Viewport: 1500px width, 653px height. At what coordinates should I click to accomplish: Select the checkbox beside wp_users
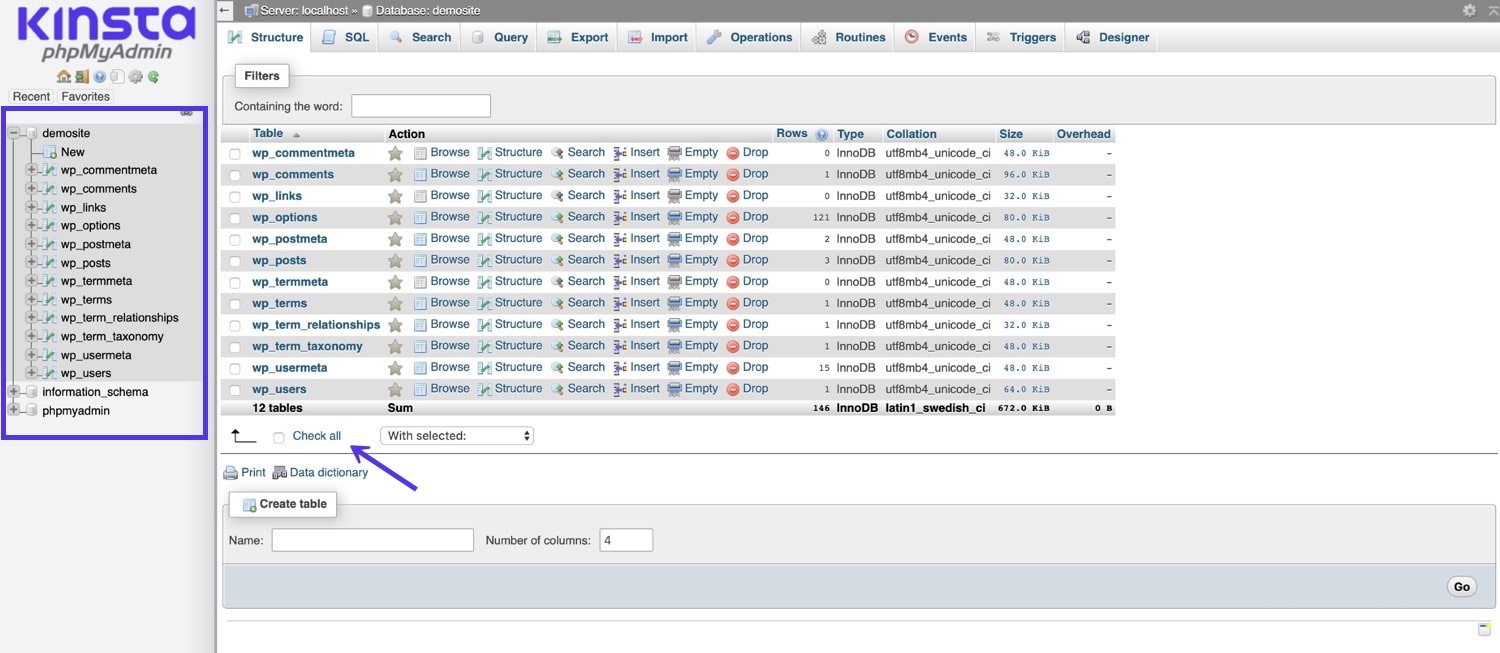(234, 389)
